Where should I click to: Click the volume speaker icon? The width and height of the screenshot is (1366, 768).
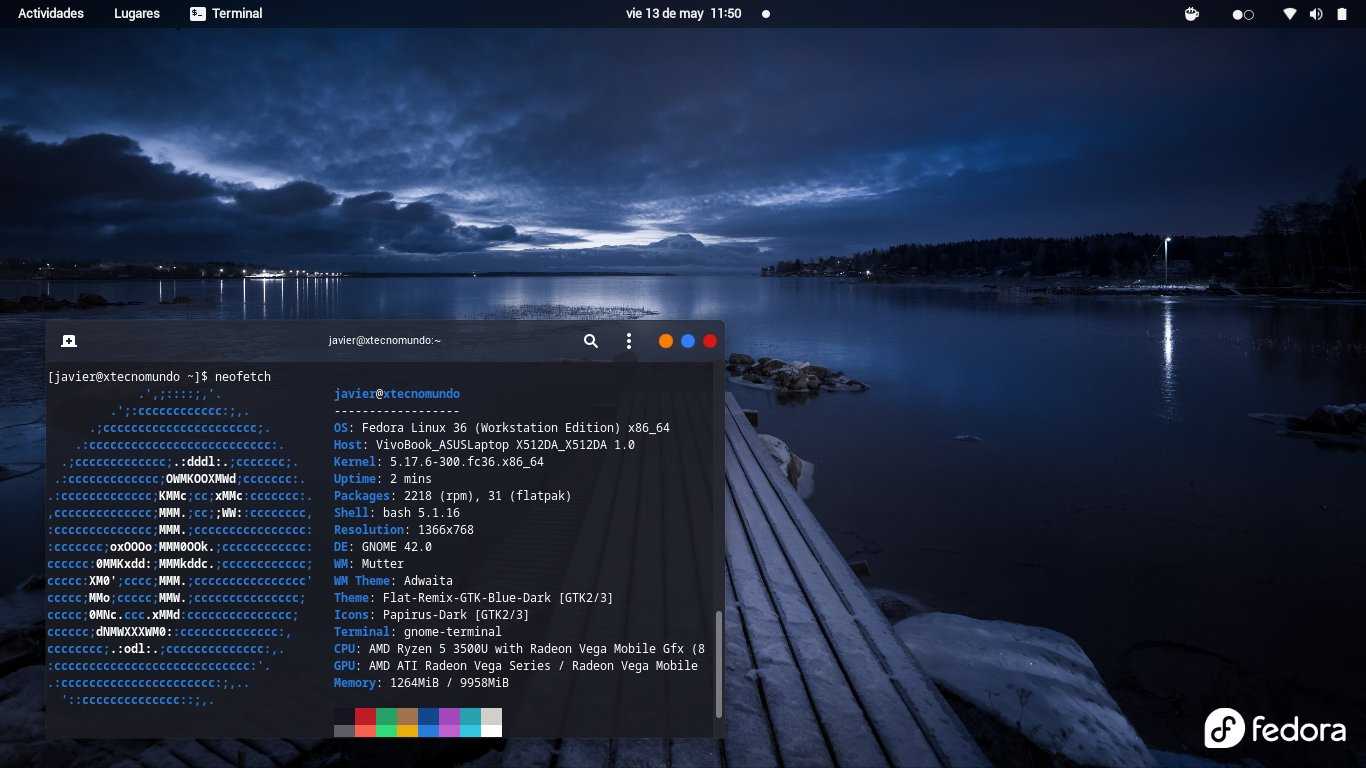(x=1315, y=14)
